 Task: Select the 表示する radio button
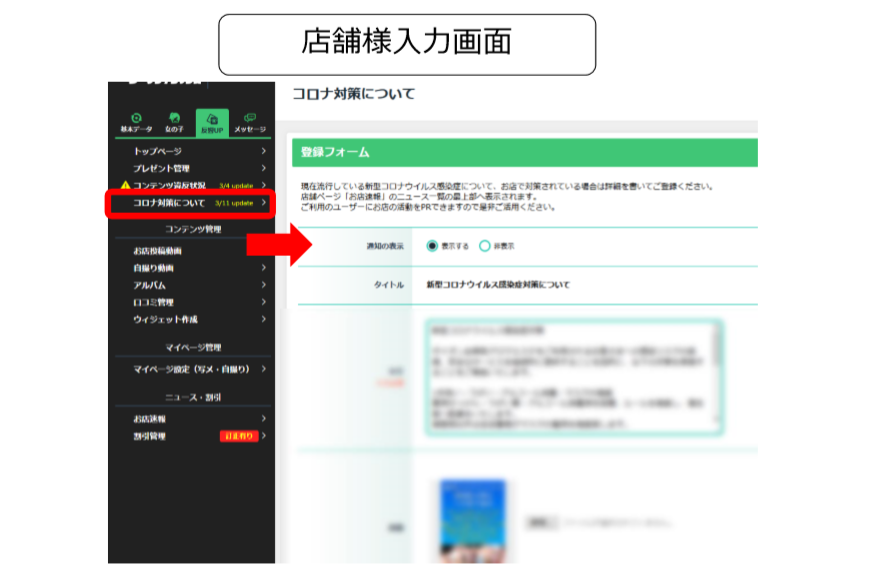pyautogui.click(x=432, y=246)
